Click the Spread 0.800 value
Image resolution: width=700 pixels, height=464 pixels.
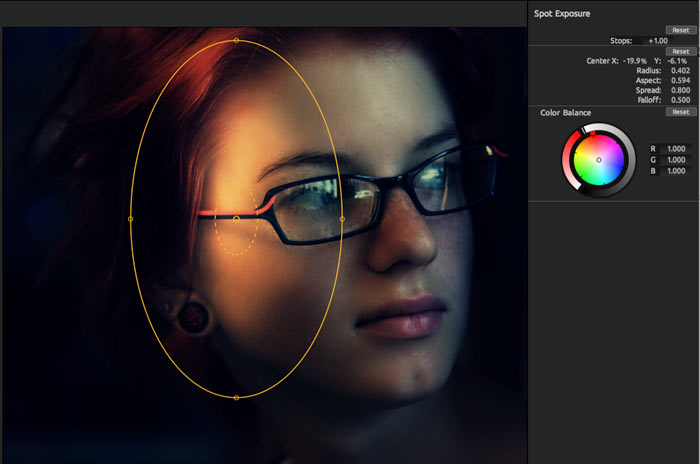click(680, 90)
